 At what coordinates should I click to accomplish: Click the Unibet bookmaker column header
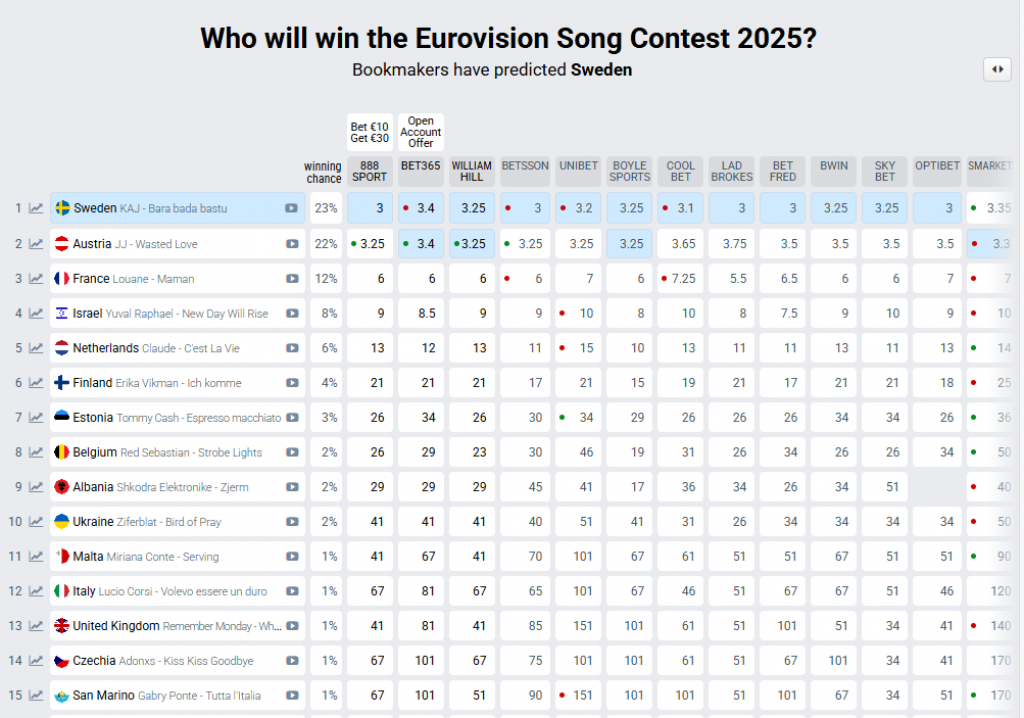578,166
